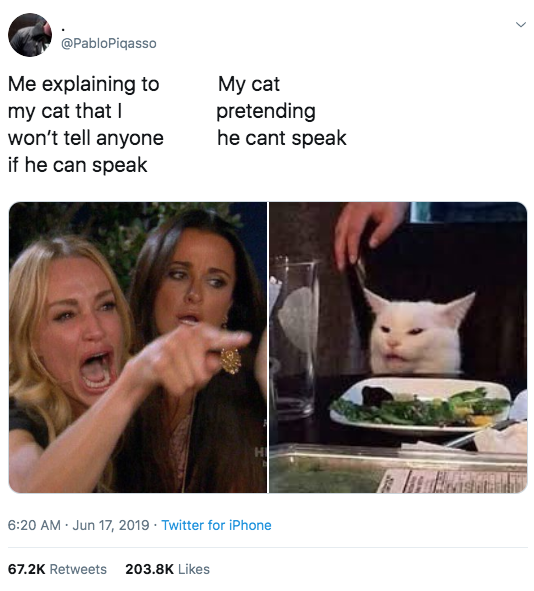Screen dimensions: 534x591
Task: Open the @PabloPiqasso handle link
Action: coord(109,43)
